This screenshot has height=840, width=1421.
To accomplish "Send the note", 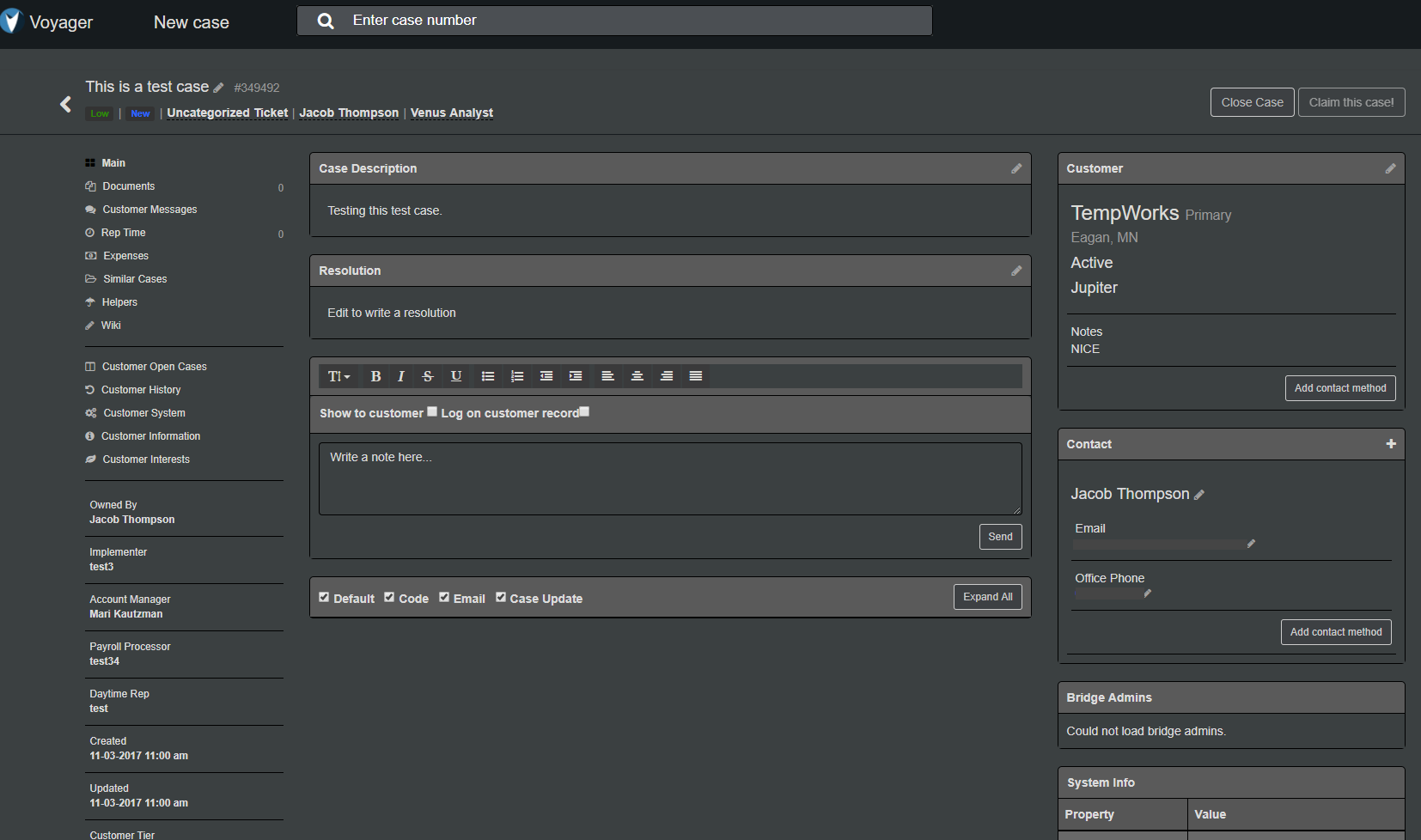I will [x=1000, y=537].
